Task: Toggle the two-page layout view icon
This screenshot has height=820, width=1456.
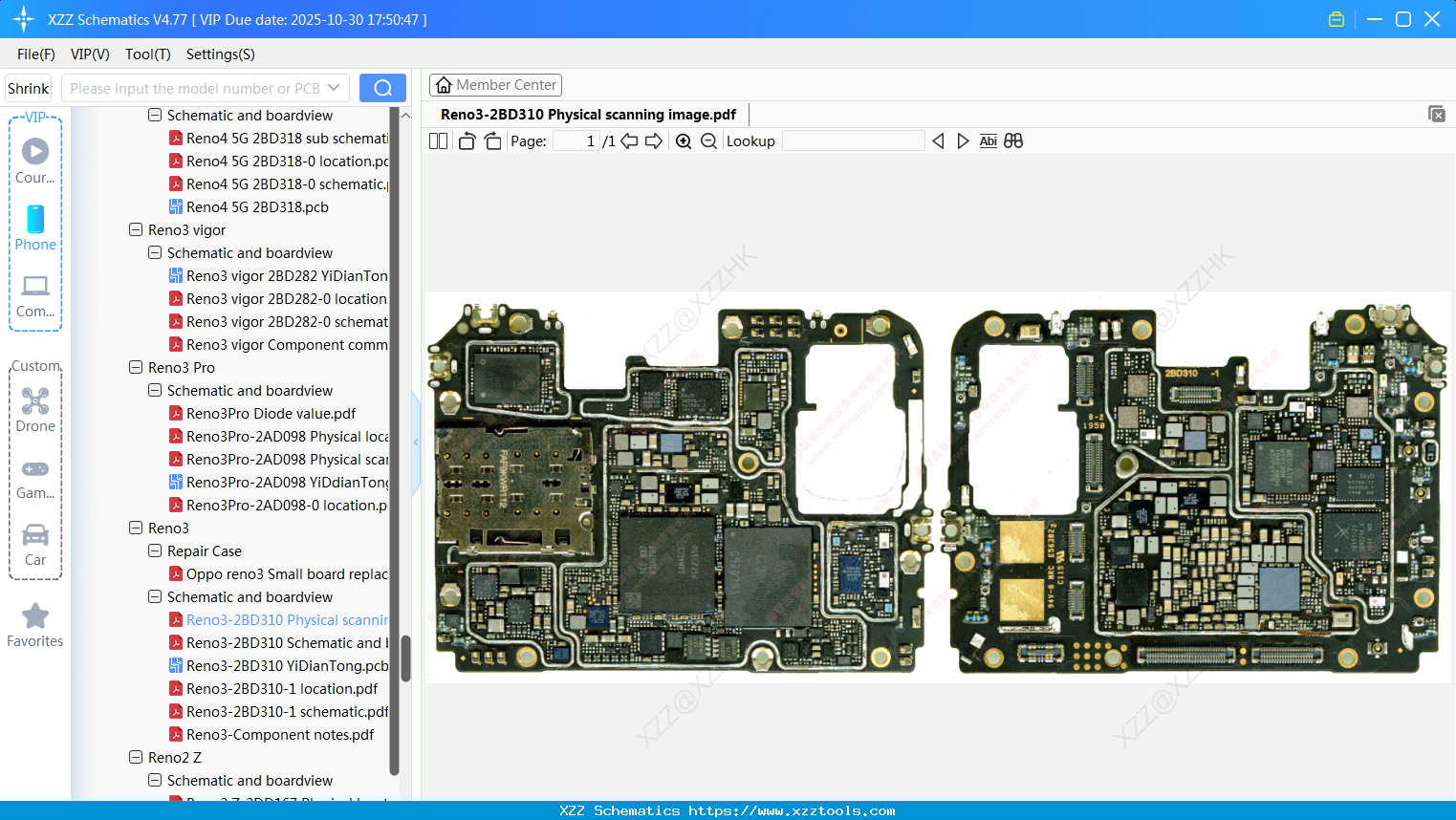Action: (437, 140)
